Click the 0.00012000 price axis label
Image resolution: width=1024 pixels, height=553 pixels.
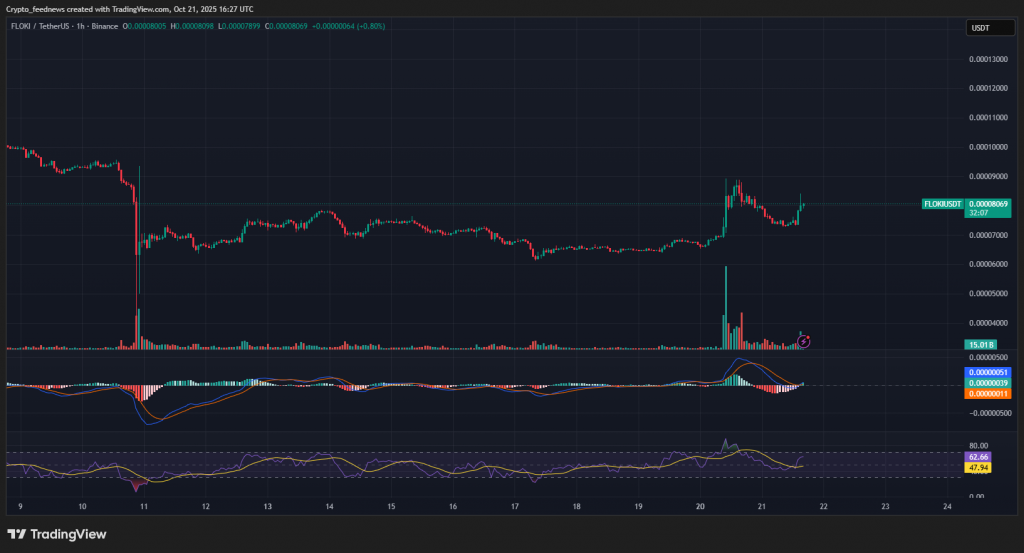pyautogui.click(x=988, y=88)
